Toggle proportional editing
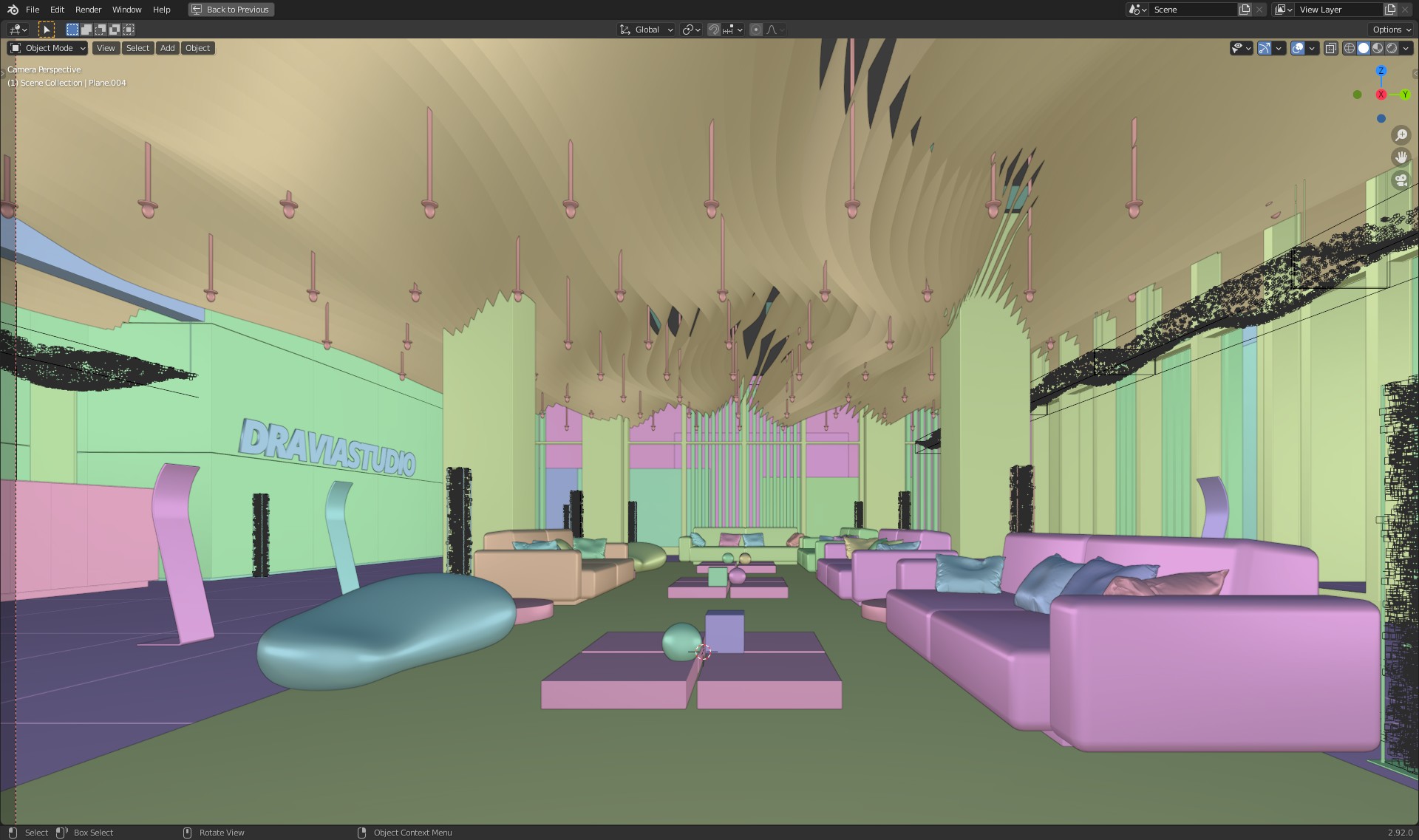The width and height of the screenshot is (1419, 840). point(755,30)
